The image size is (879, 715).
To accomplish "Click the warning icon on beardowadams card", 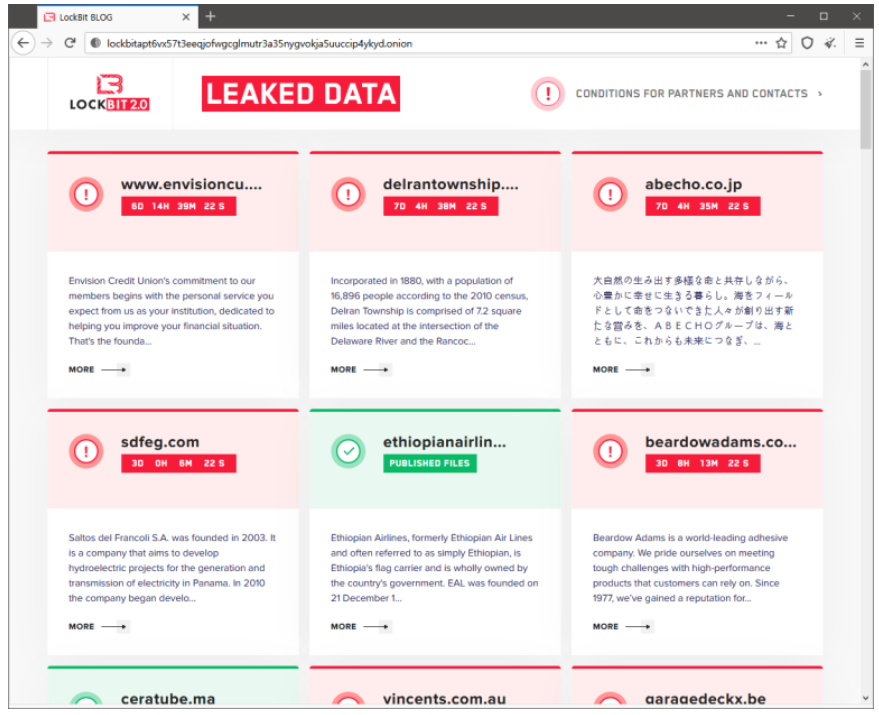I will (x=610, y=451).
